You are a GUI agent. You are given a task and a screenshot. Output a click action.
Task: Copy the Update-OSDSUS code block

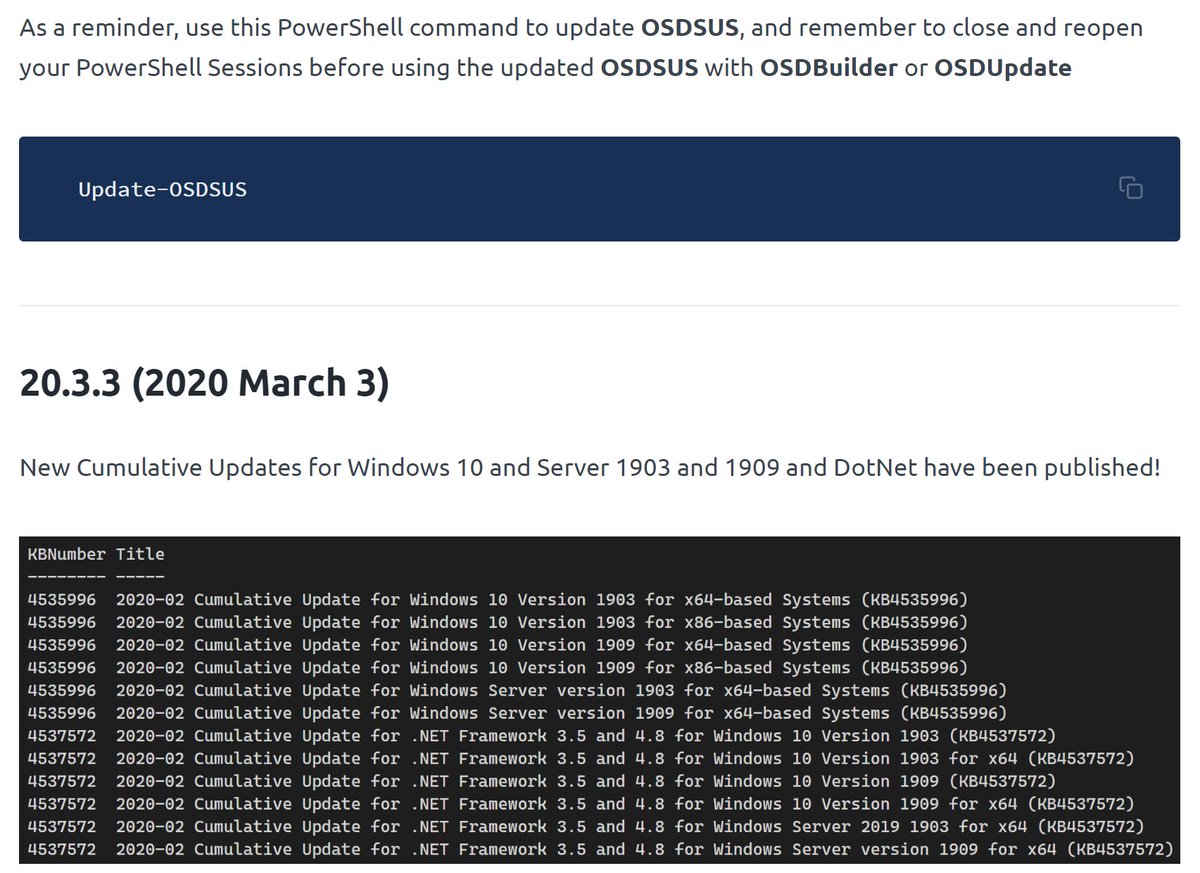(1131, 188)
